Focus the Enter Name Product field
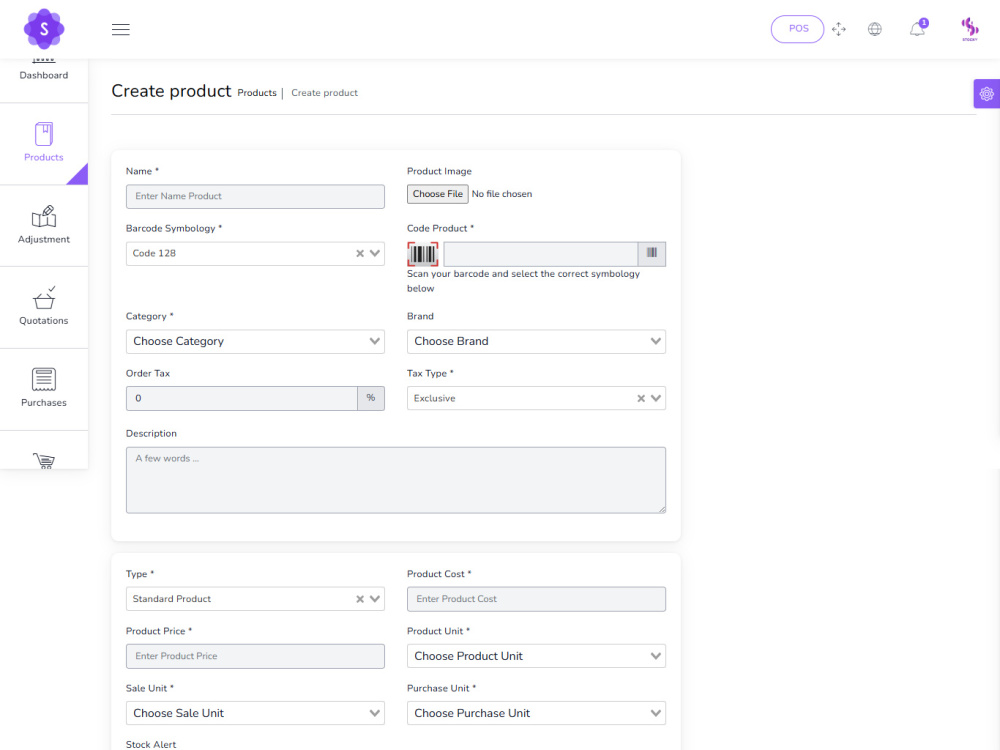This screenshot has width=1000, height=750. 255,196
